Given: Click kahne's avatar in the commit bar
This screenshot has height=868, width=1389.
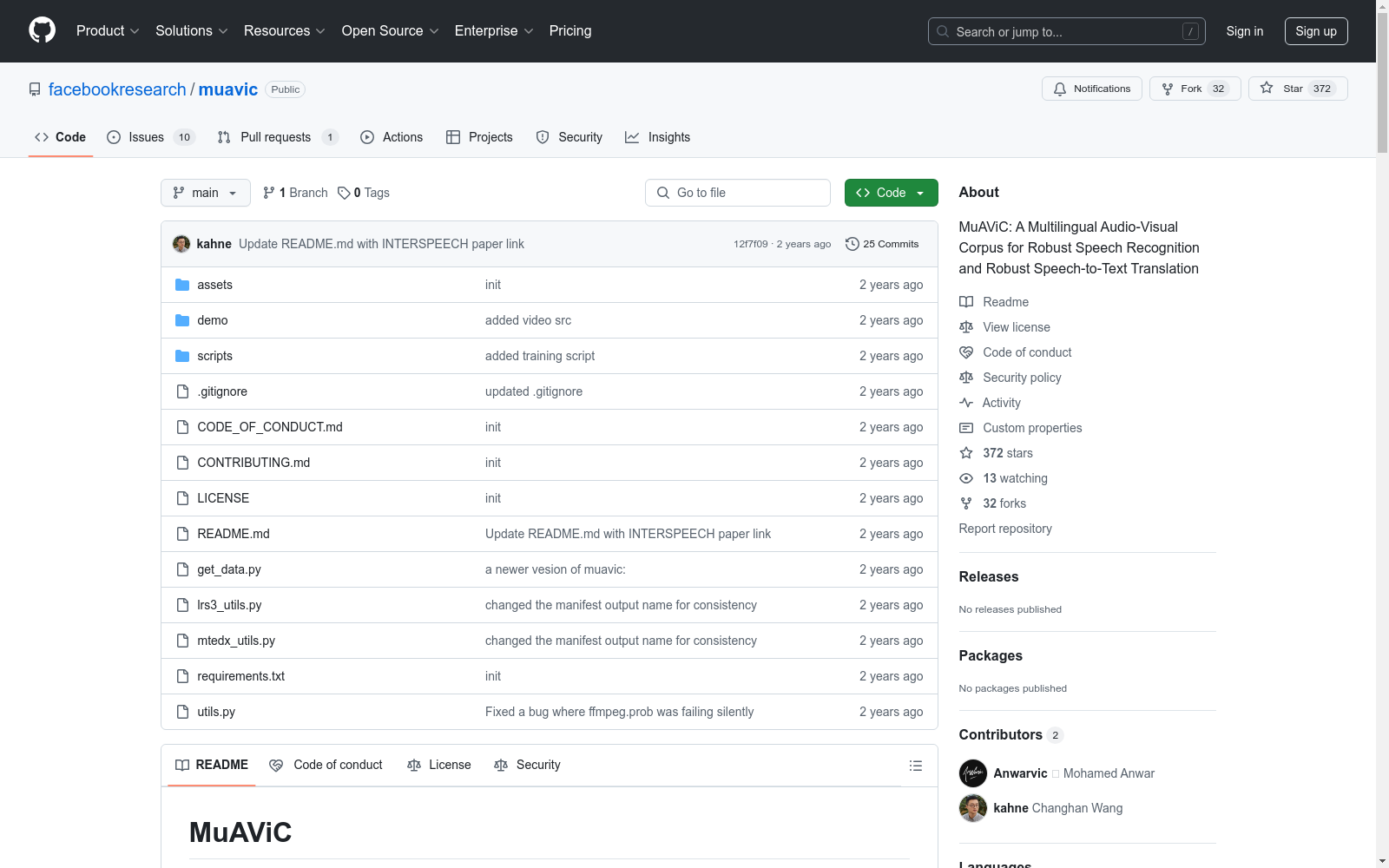Looking at the screenshot, I should (181, 244).
